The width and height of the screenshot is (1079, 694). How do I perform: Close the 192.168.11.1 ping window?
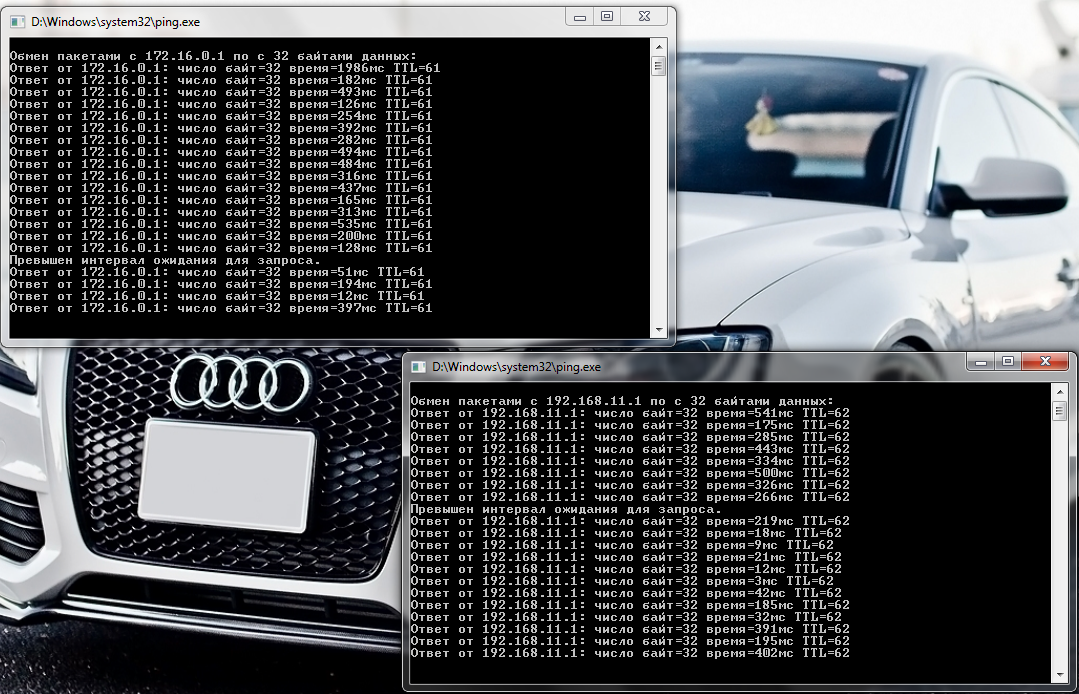coord(1045,362)
